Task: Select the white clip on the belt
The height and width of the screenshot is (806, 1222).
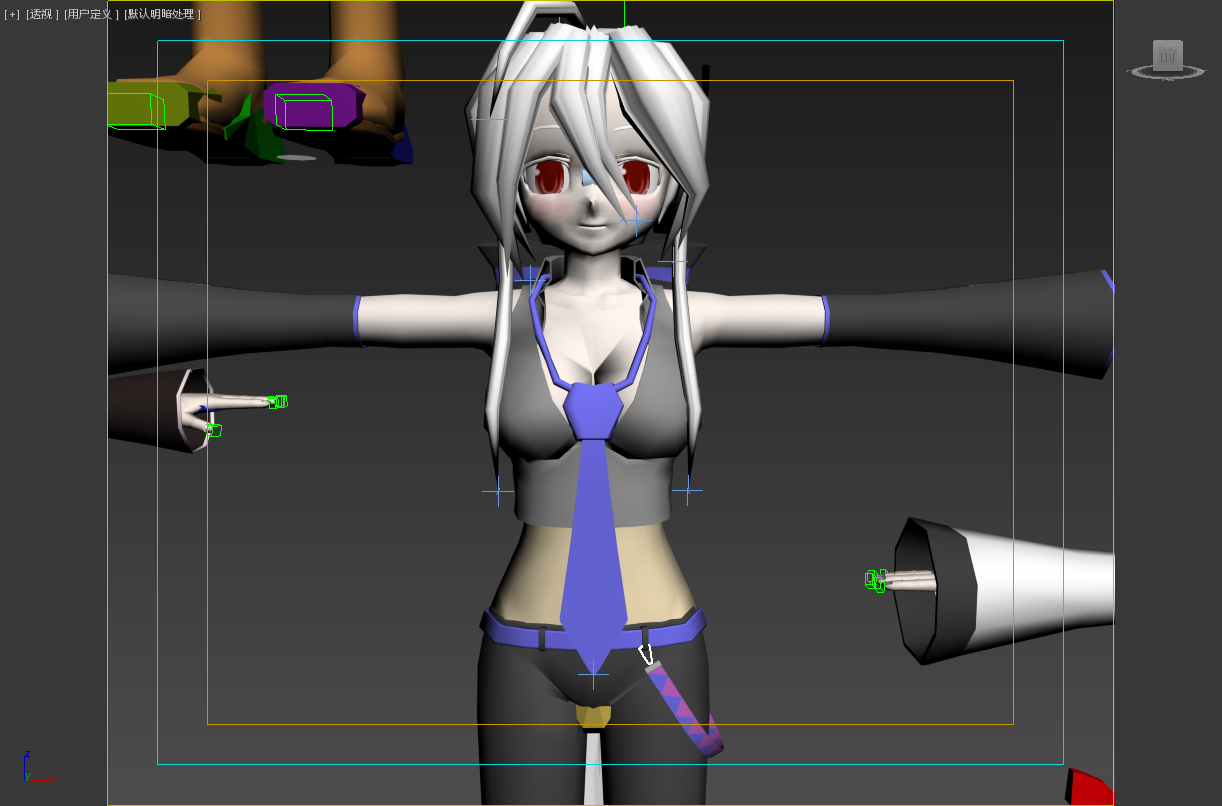Action: (646, 655)
